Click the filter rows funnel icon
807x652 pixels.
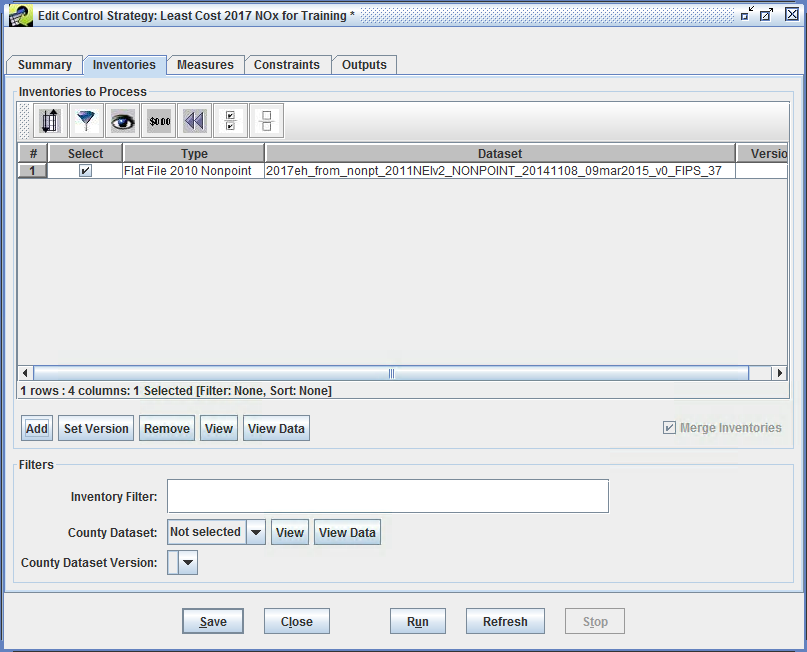pos(87,120)
